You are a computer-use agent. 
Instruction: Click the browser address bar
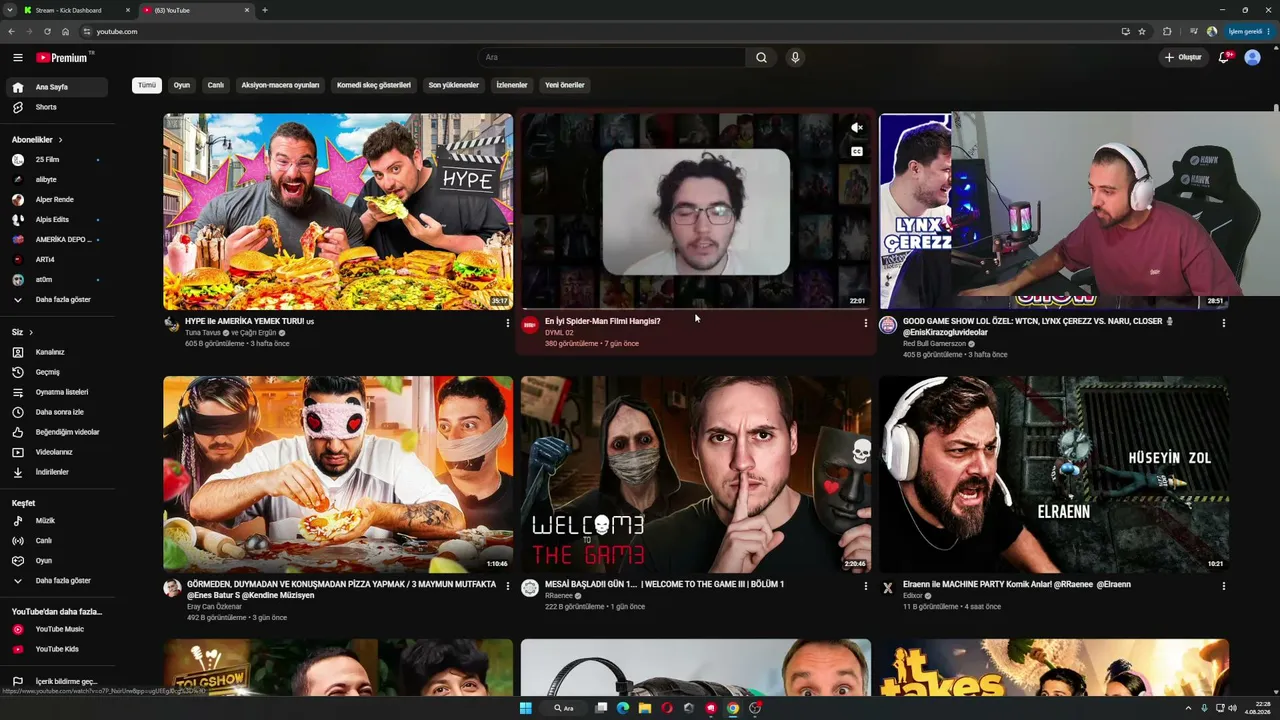600,32
